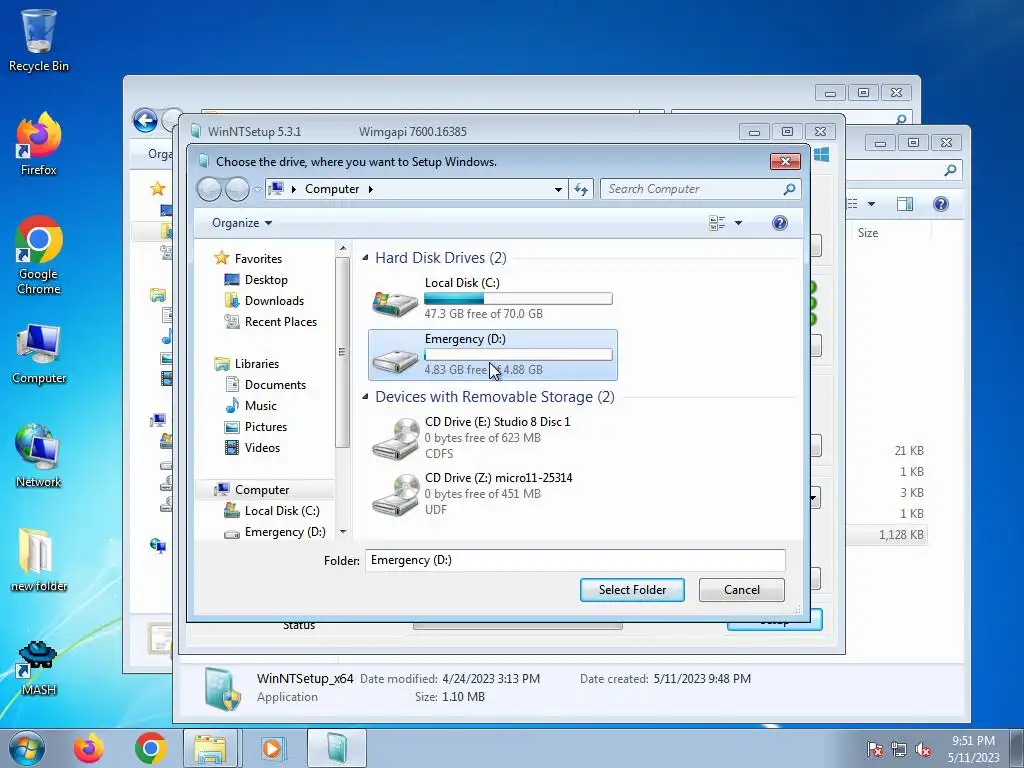Click the navigation pane scroll down arrow

pos(343,532)
